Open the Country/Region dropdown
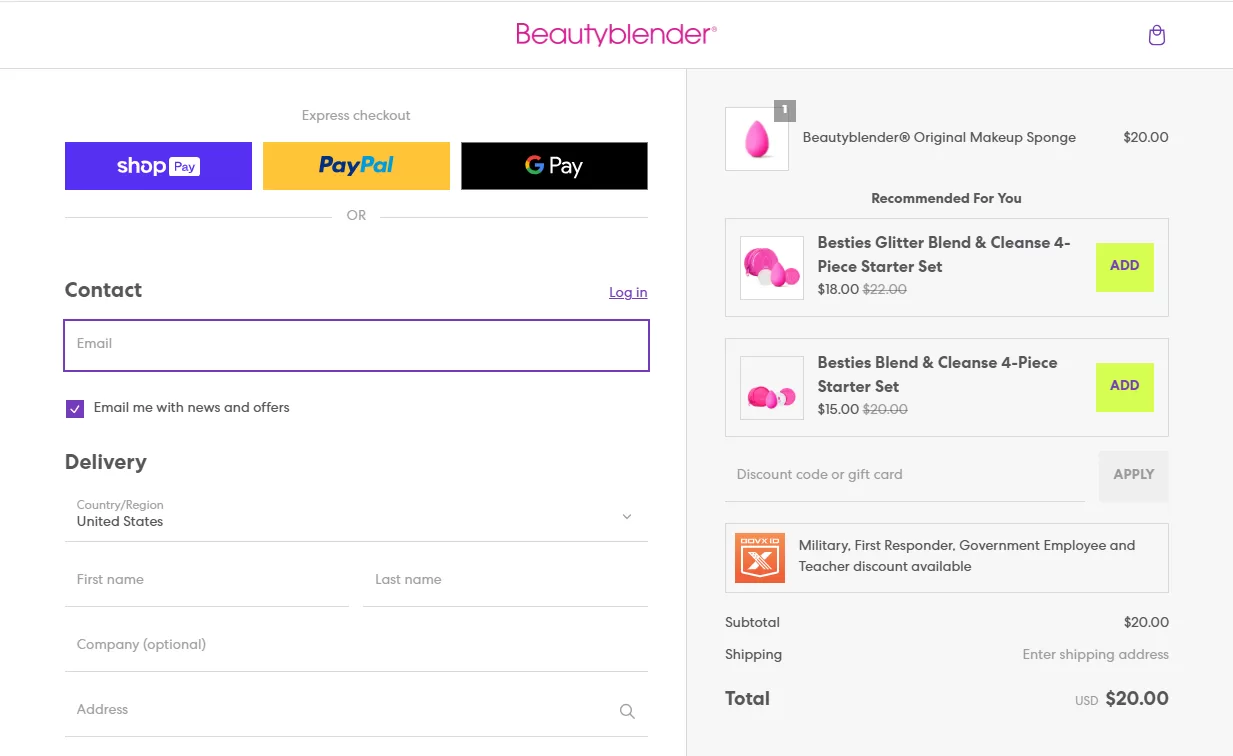 click(x=356, y=515)
